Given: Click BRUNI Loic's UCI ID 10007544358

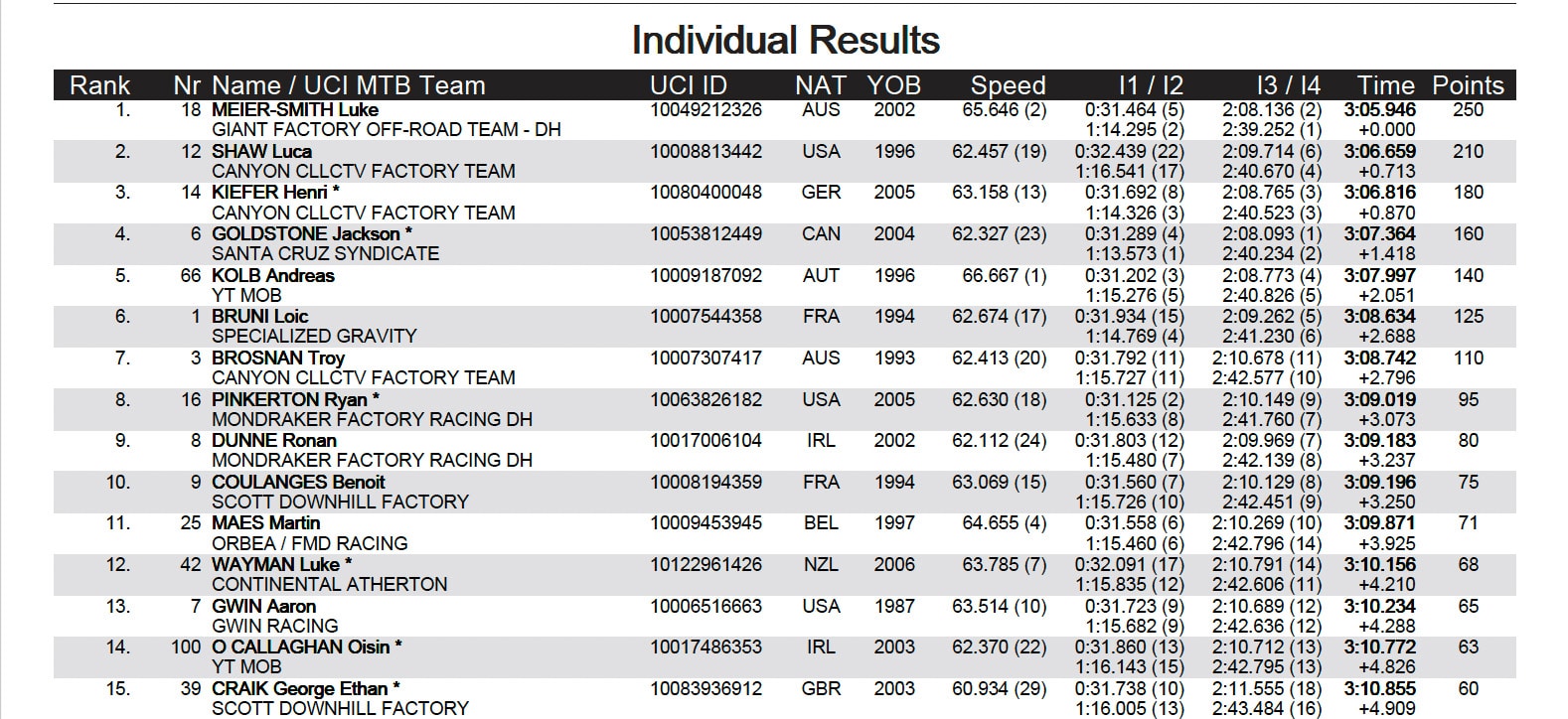Looking at the screenshot, I should tap(706, 317).
